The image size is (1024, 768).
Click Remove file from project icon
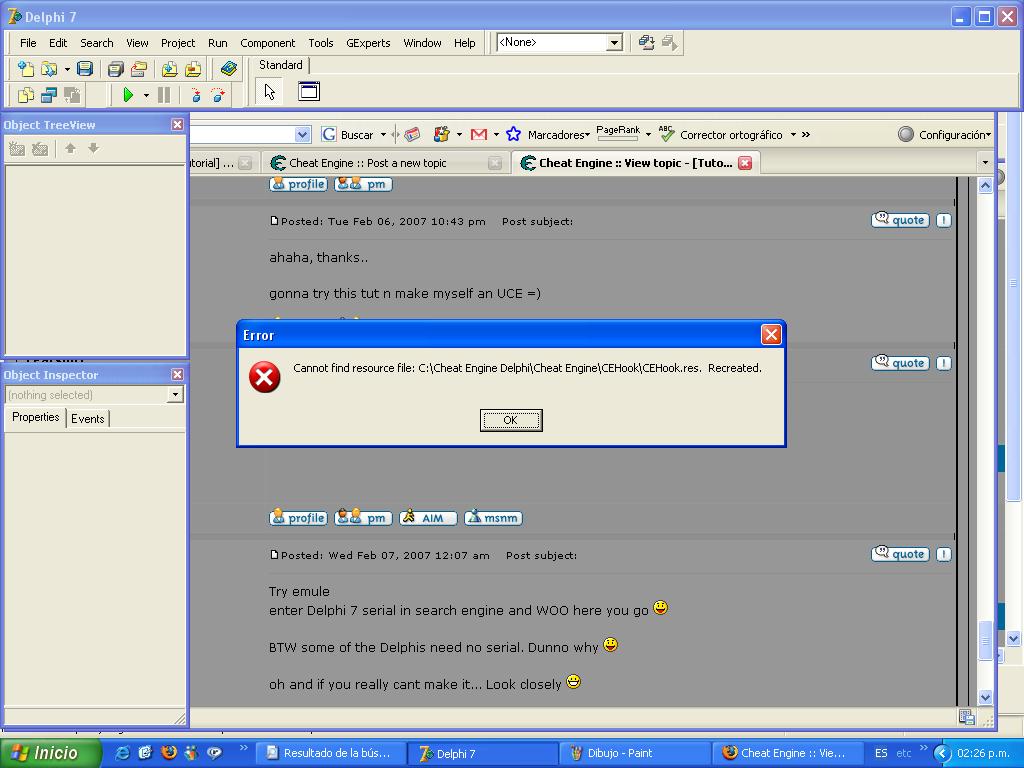point(193,69)
